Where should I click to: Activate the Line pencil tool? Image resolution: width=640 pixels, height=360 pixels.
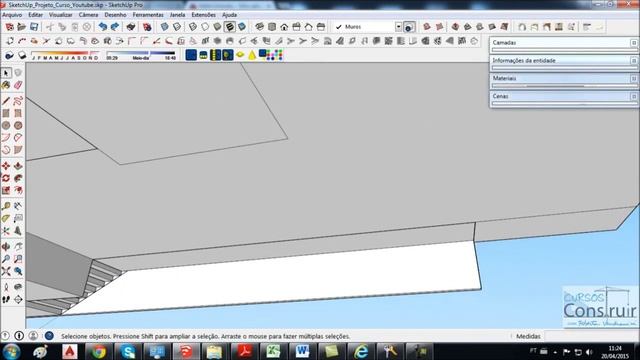(6, 101)
